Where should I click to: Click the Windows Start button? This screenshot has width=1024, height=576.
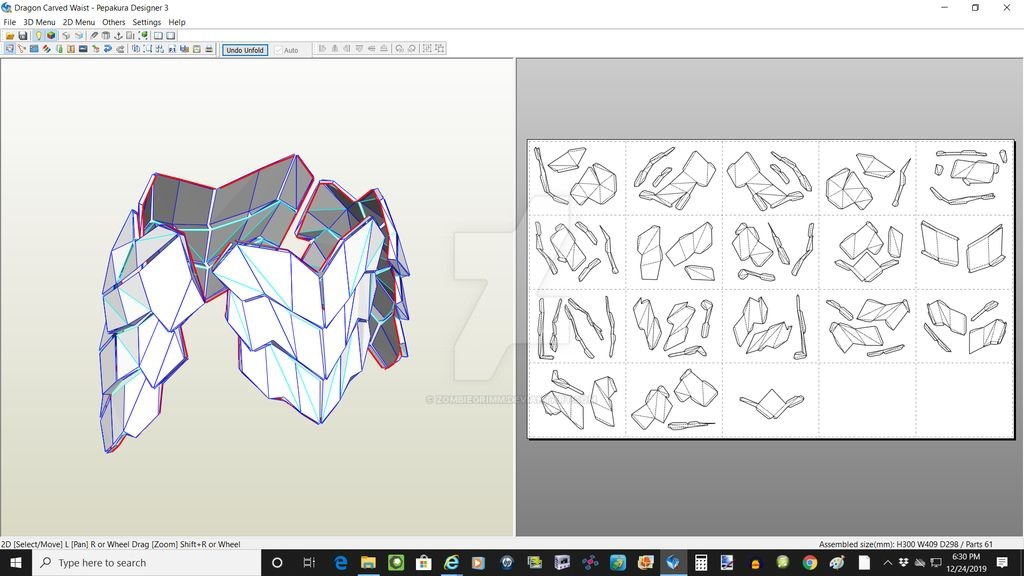coord(16,562)
